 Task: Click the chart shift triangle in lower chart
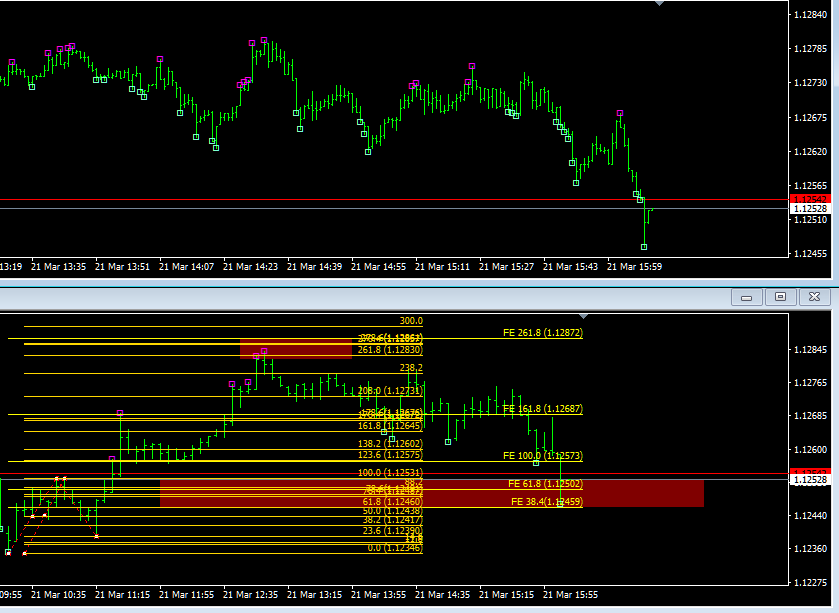[x=584, y=317]
